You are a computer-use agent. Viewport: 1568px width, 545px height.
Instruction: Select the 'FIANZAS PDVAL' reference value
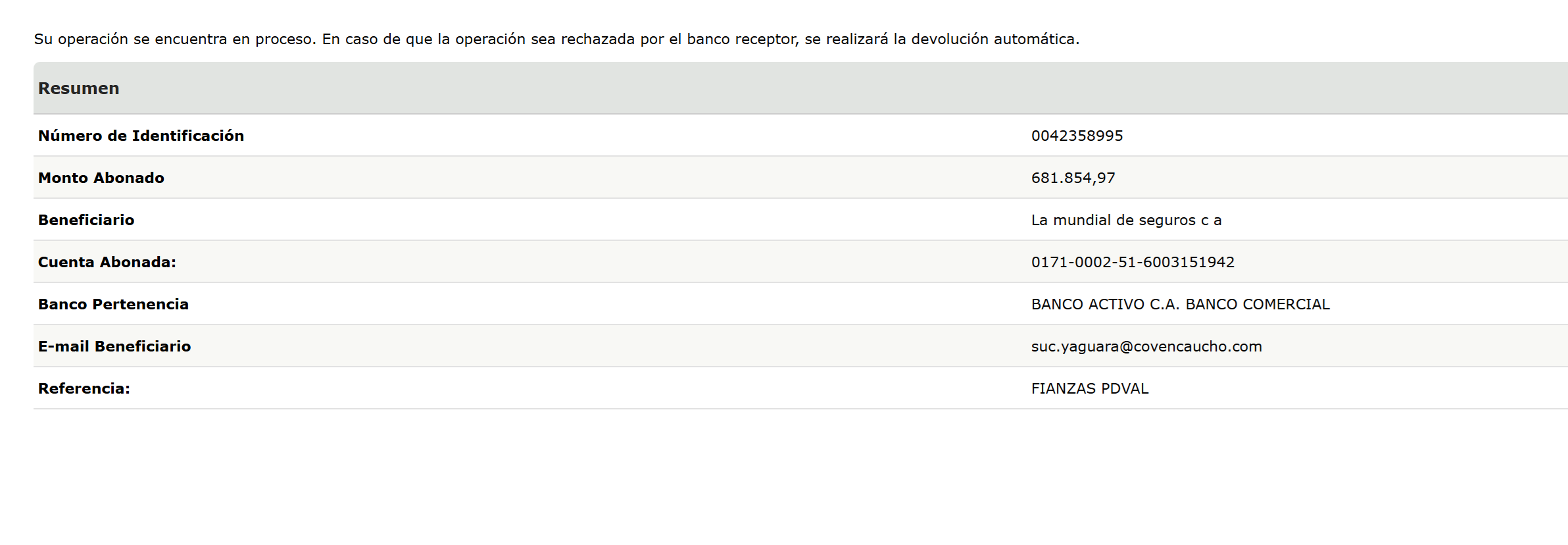(1090, 388)
